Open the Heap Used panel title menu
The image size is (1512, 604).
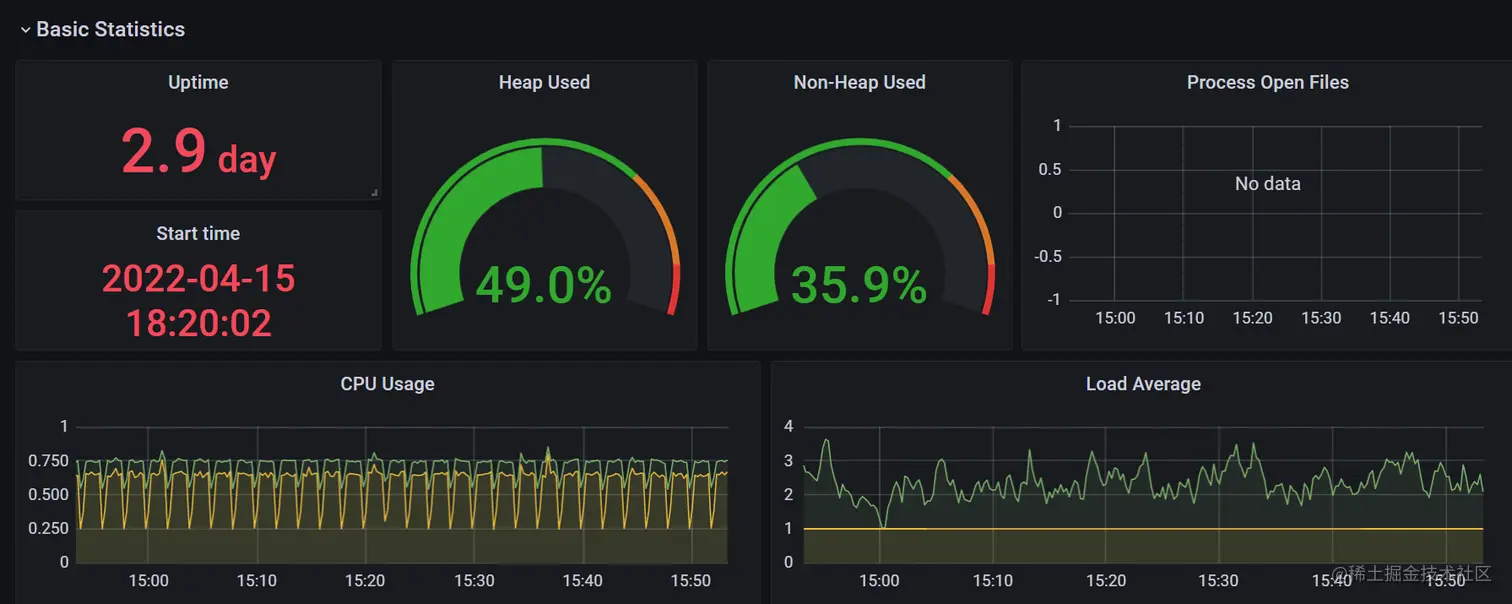[x=544, y=82]
